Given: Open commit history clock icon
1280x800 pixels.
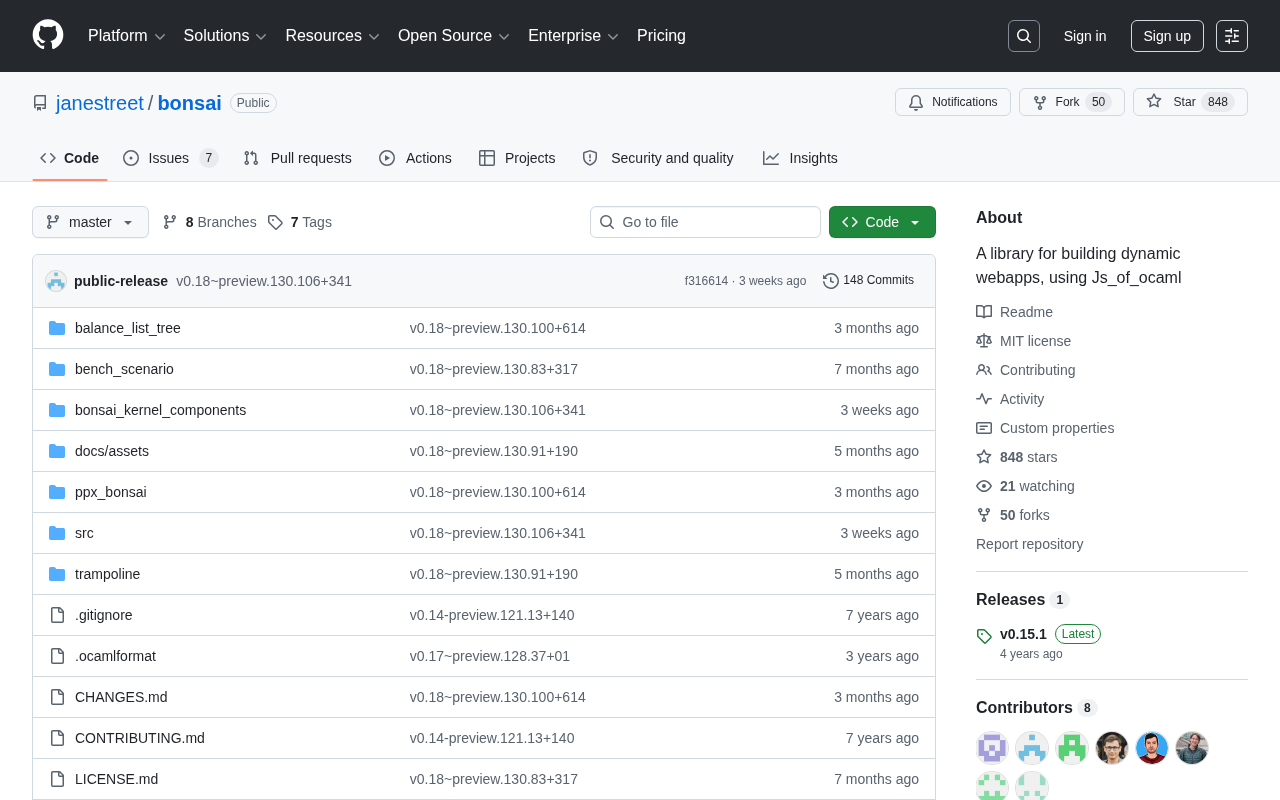Looking at the screenshot, I should [831, 281].
